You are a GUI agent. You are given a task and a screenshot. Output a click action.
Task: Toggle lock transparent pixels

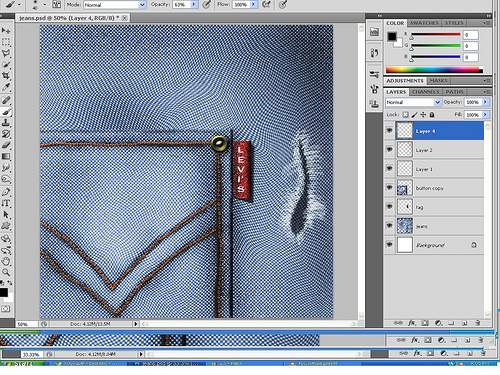click(x=405, y=115)
